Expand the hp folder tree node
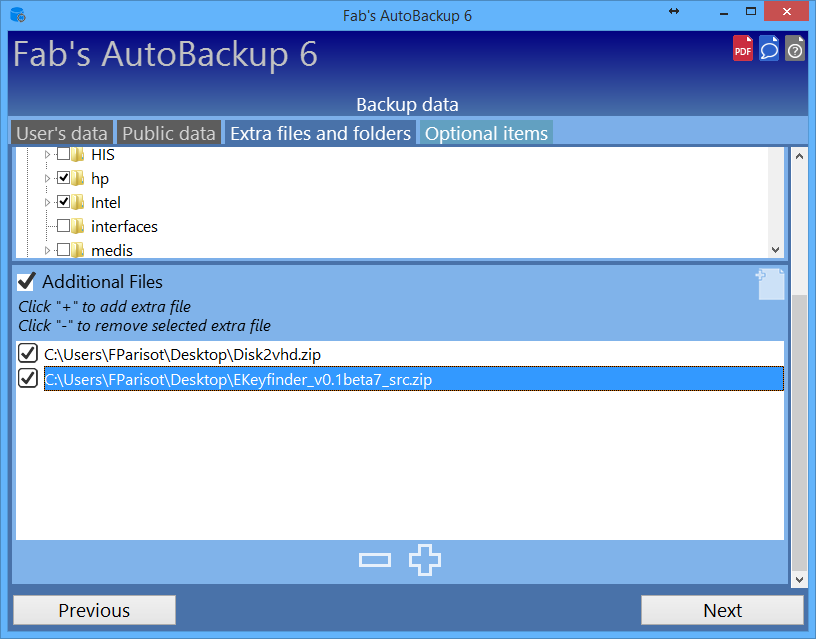 click(47, 178)
